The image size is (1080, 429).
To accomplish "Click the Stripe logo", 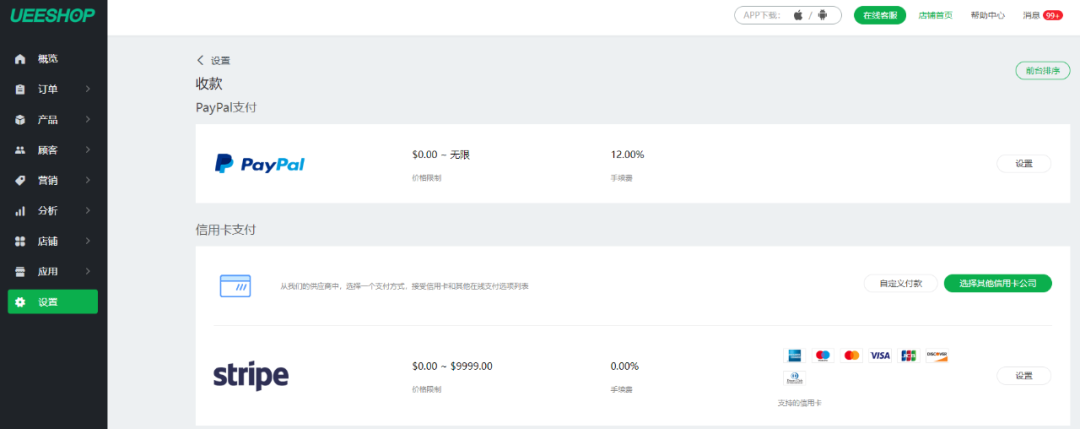I will click(251, 375).
